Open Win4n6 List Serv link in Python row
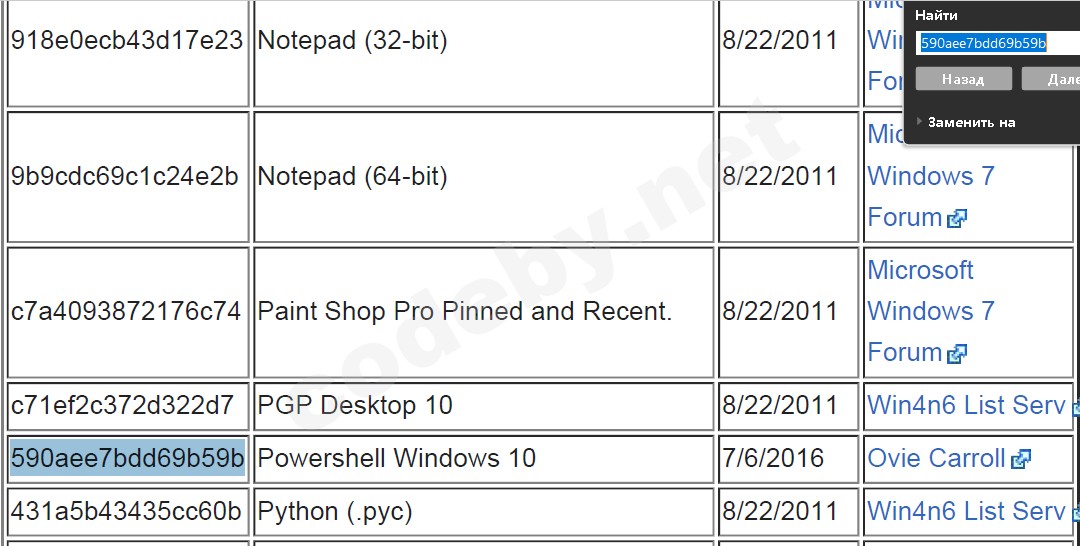 pyautogui.click(x=966, y=511)
